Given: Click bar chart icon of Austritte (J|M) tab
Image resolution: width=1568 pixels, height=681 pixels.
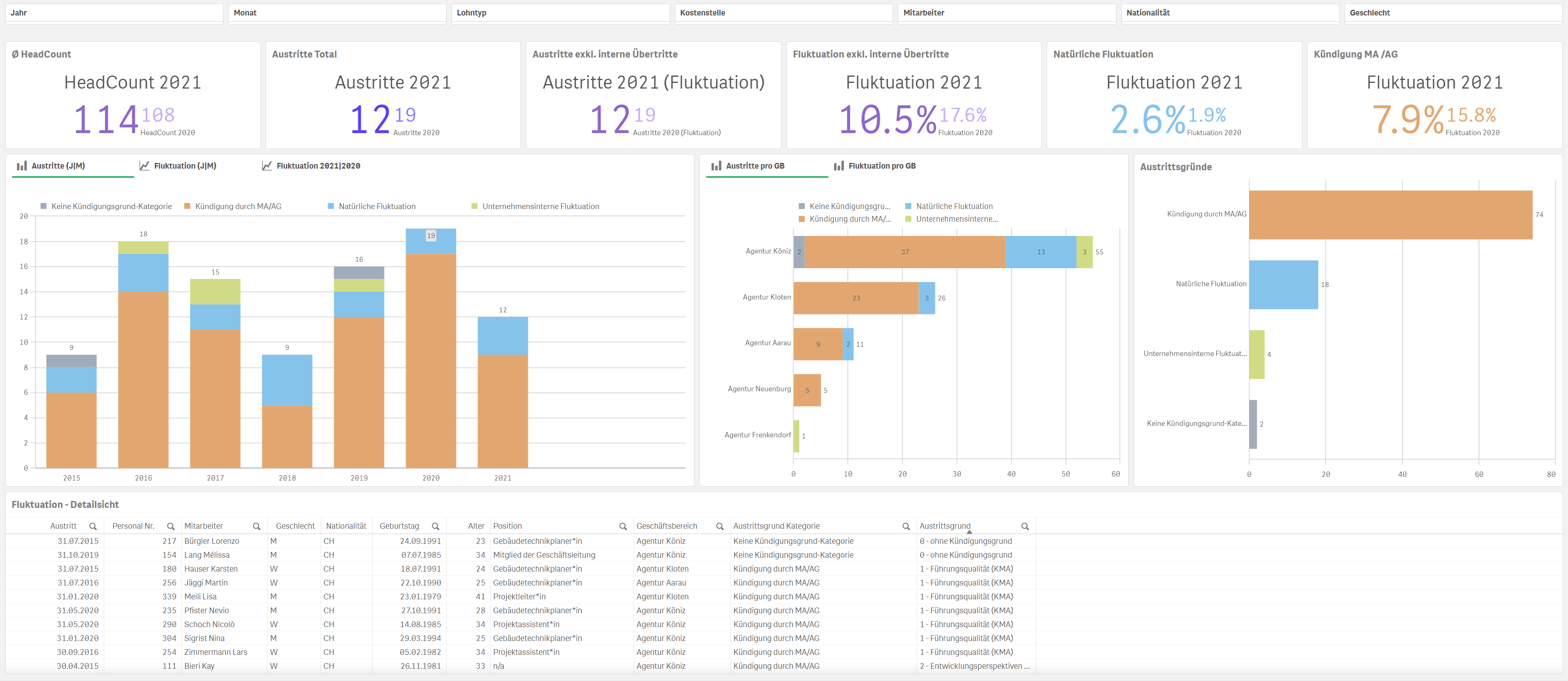Looking at the screenshot, I should click(22, 165).
